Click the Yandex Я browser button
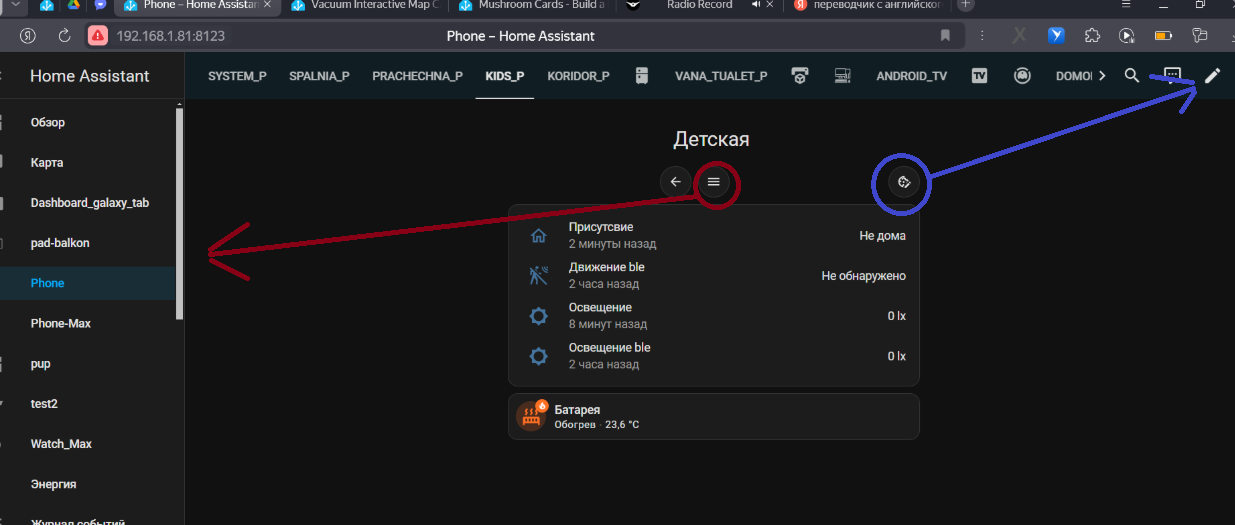Image resolution: width=1235 pixels, height=525 pixels. coord(29,36)
